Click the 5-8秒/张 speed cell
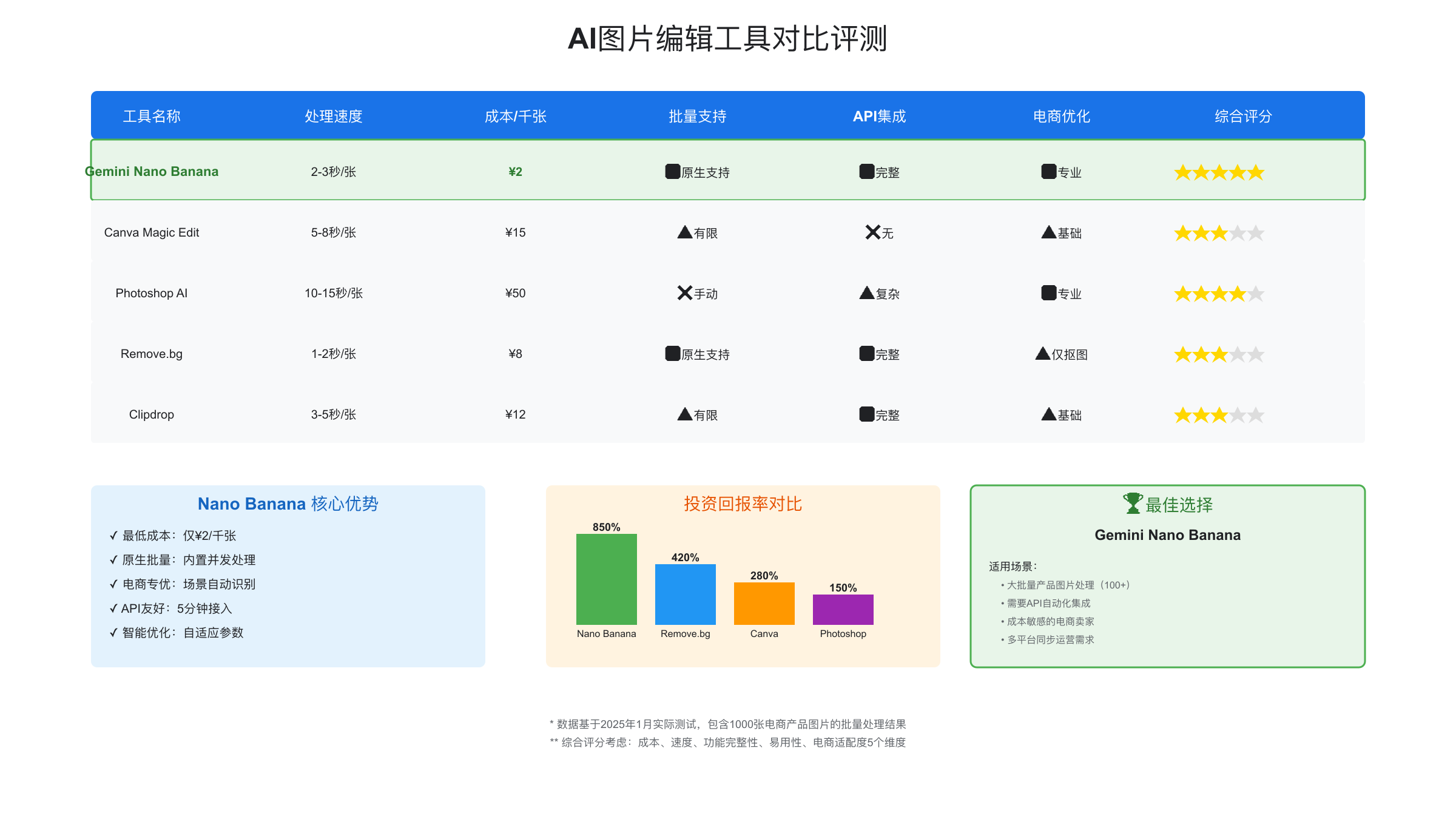Viewport: 1456px width, 819px height. [334, 232]
